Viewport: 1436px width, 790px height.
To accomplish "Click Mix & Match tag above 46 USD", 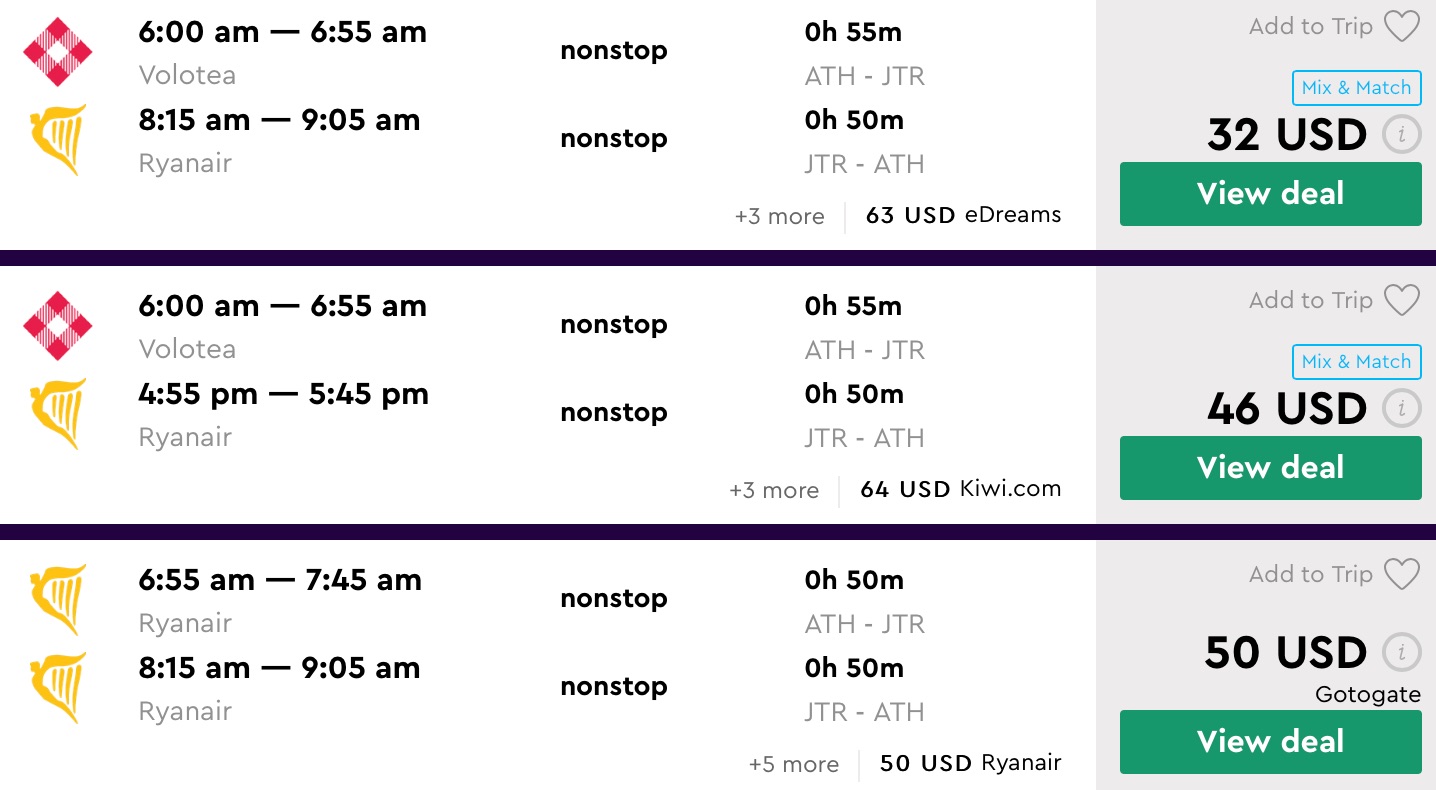I will 1356,362.
